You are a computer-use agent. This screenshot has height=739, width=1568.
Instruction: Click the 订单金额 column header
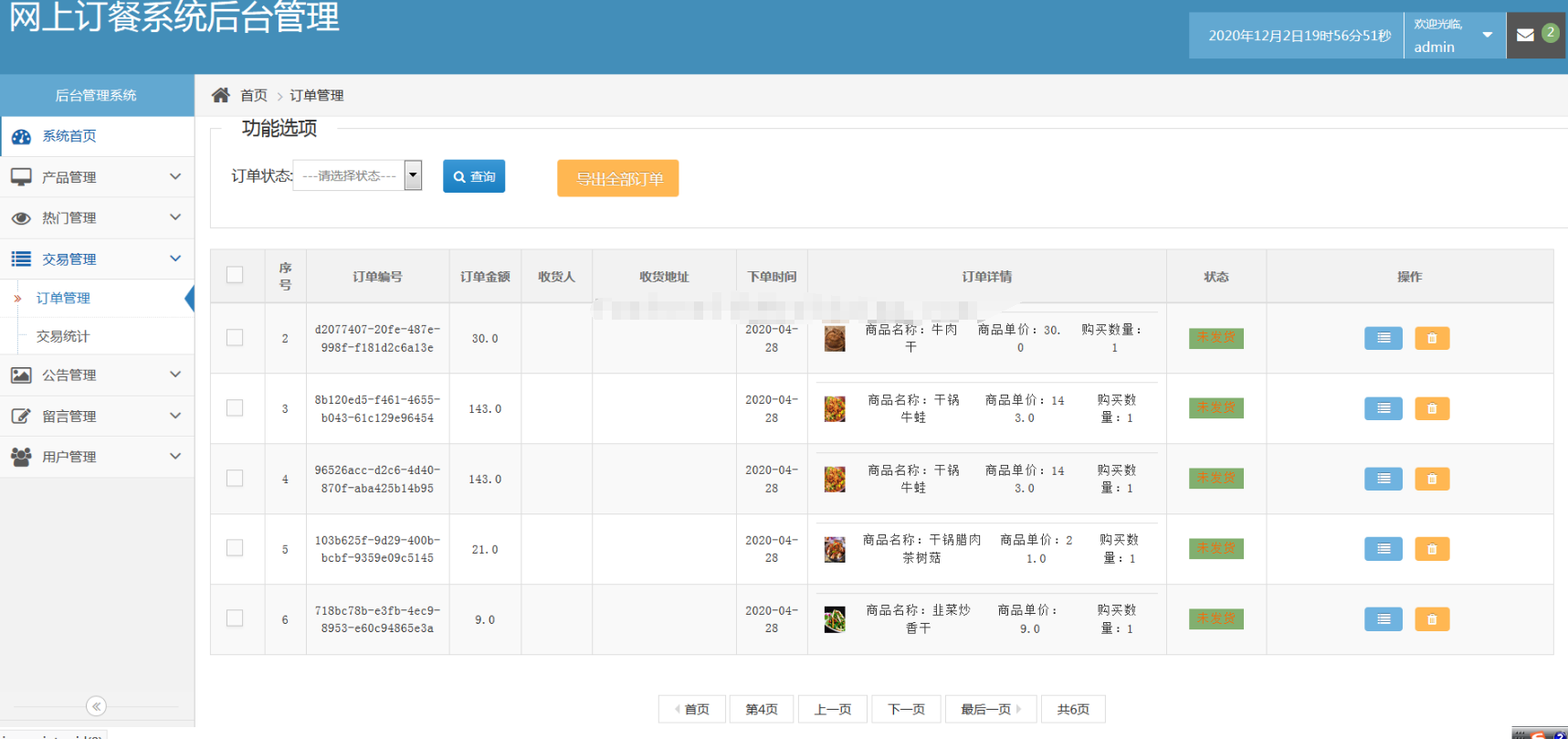[485, 276]
